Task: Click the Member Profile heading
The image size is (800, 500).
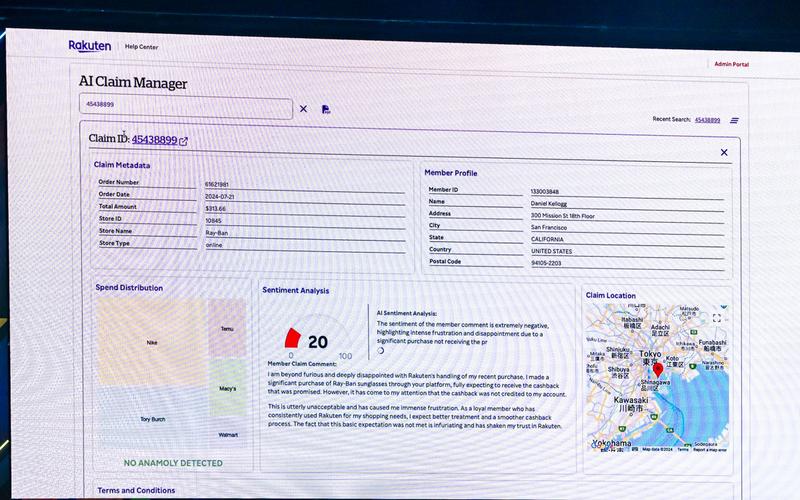Action: pos(451,173)
